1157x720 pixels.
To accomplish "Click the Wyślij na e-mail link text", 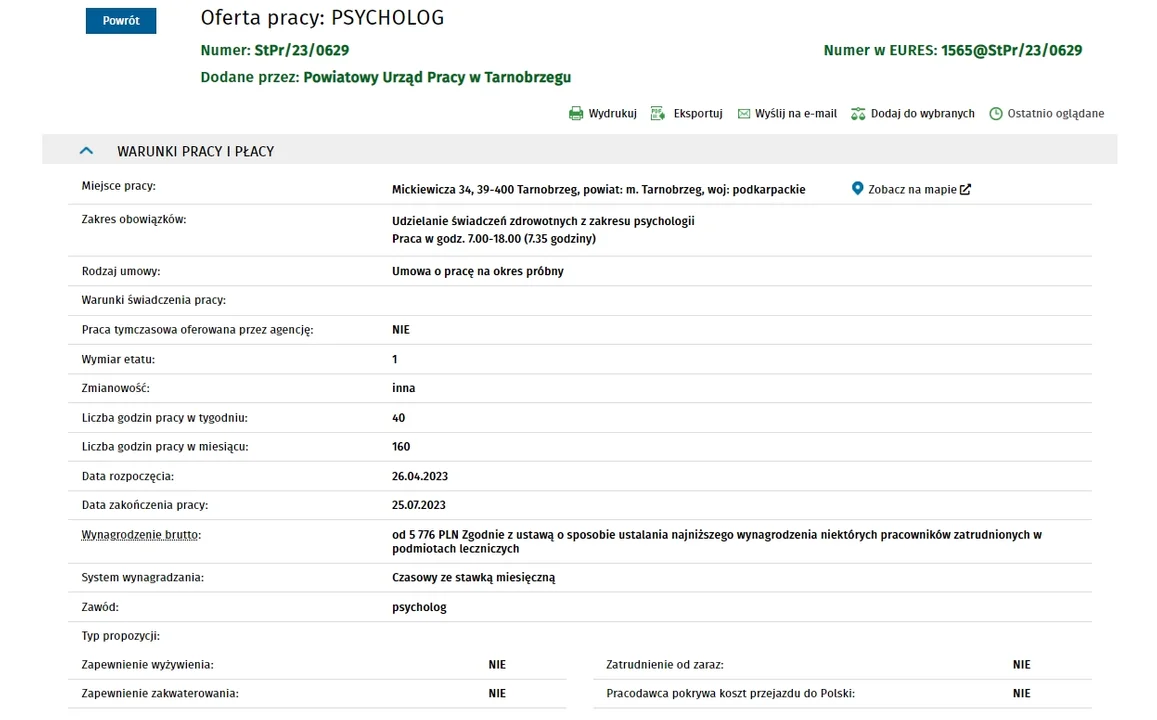I will click(795, 114).
